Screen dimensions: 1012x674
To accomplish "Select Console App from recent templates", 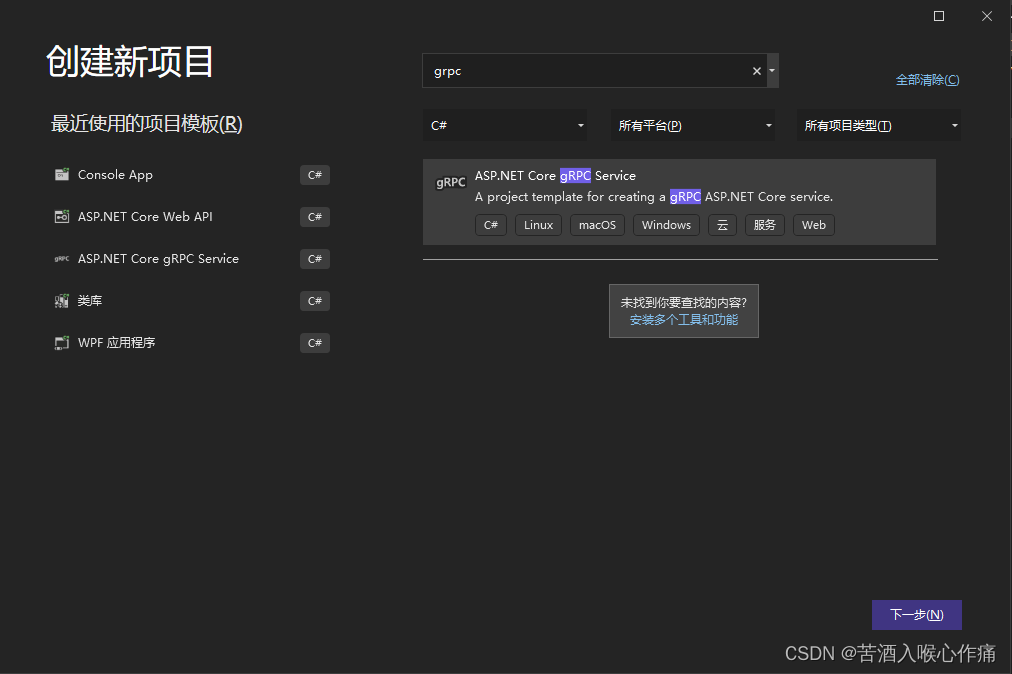I will (x=192, y=174).
